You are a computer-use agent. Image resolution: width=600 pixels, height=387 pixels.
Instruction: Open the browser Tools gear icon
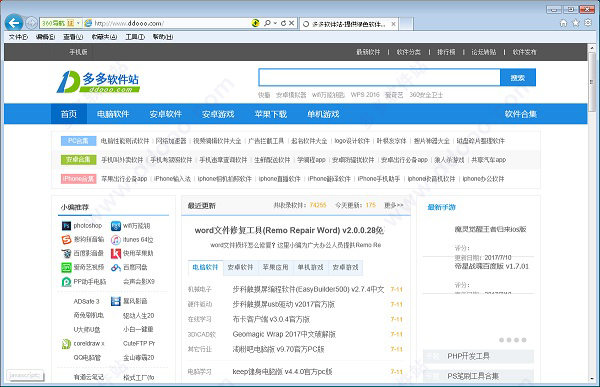(x=588, y=23)
